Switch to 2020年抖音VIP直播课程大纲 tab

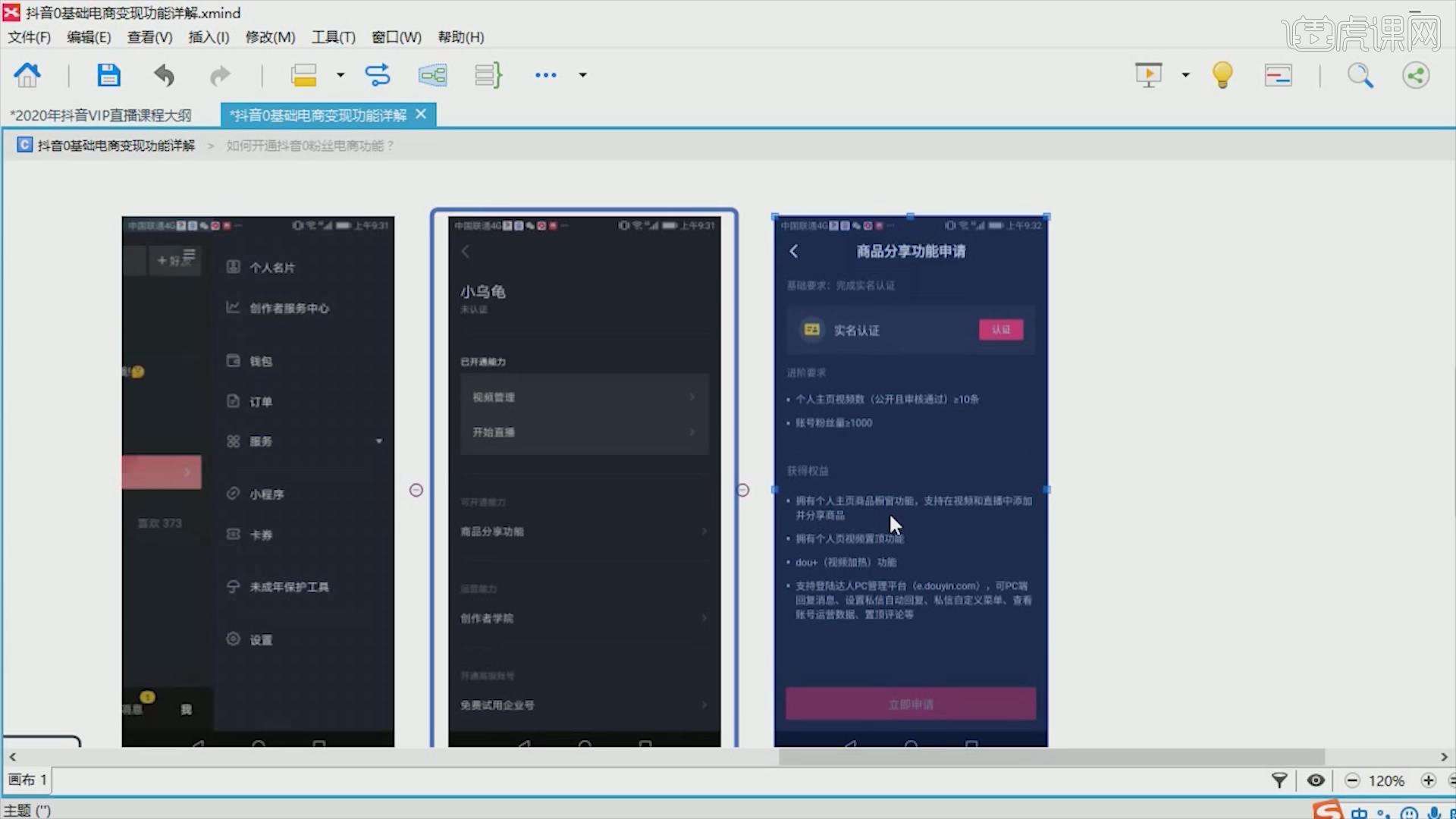101,115
